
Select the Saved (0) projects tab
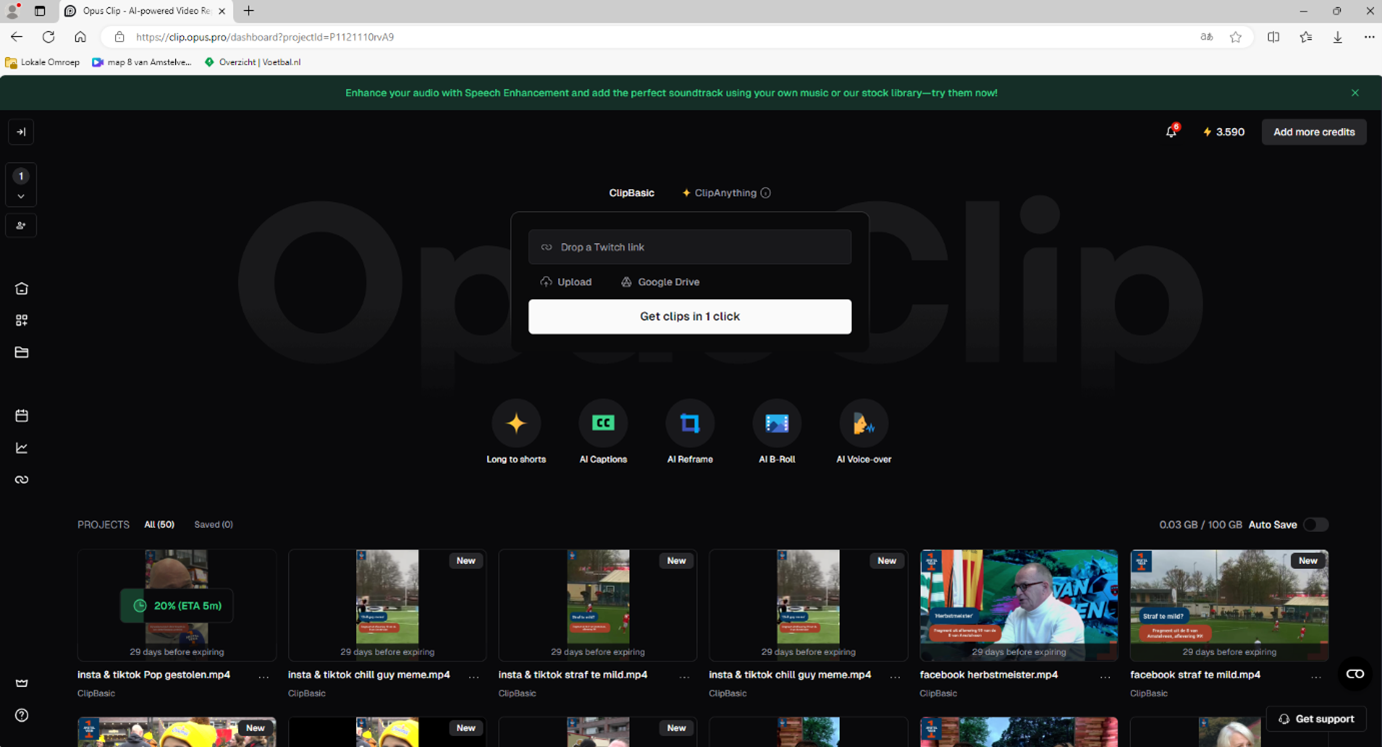(x=213, y=525)
